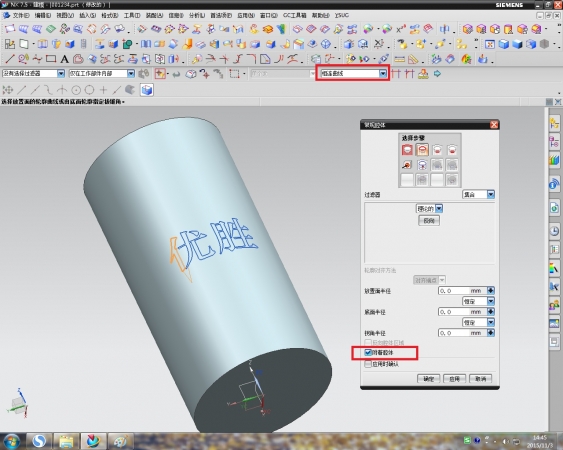Select the Text 'A' tool icon

(64, 59)
